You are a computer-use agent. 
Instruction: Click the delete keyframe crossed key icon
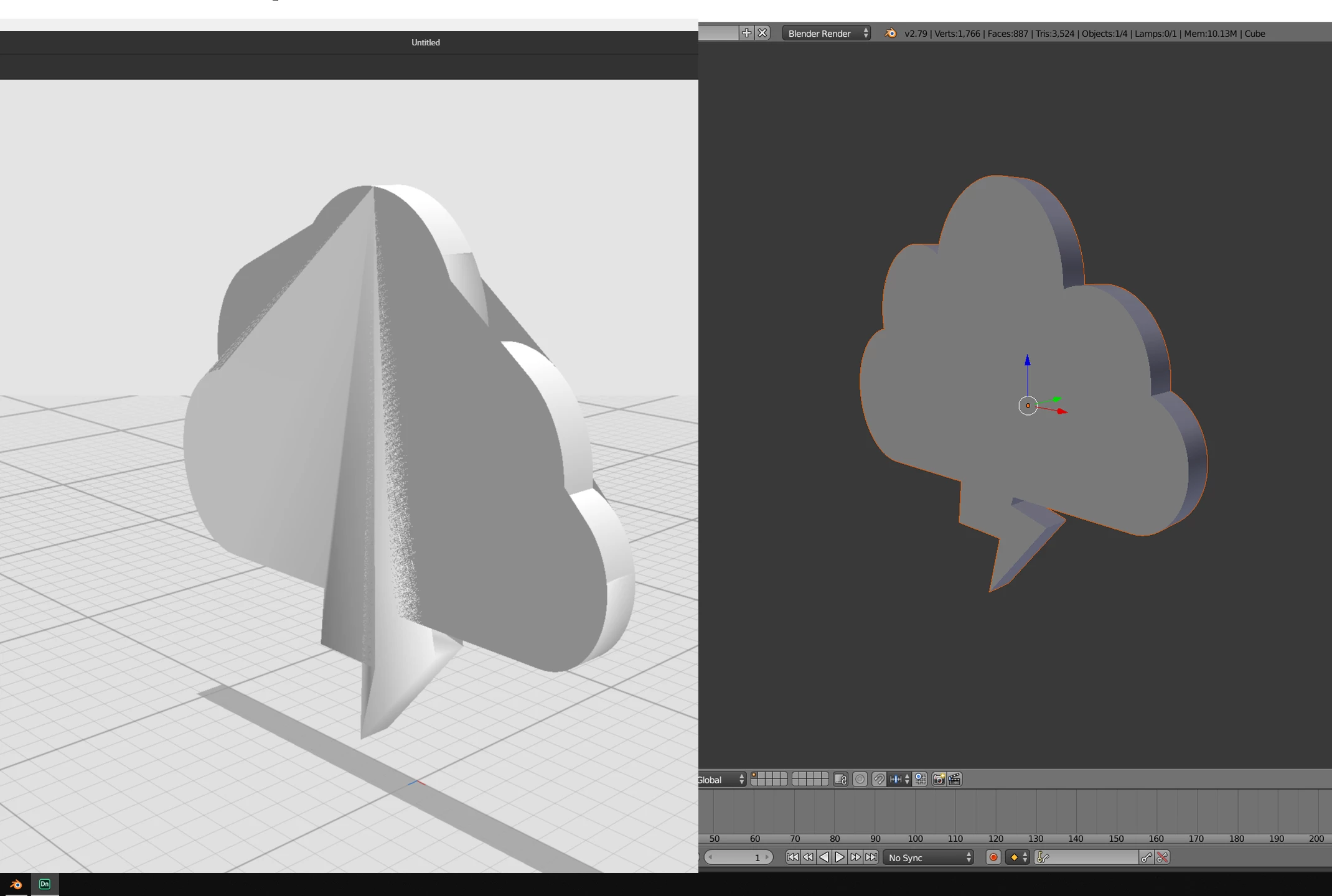pos(1162,857)
